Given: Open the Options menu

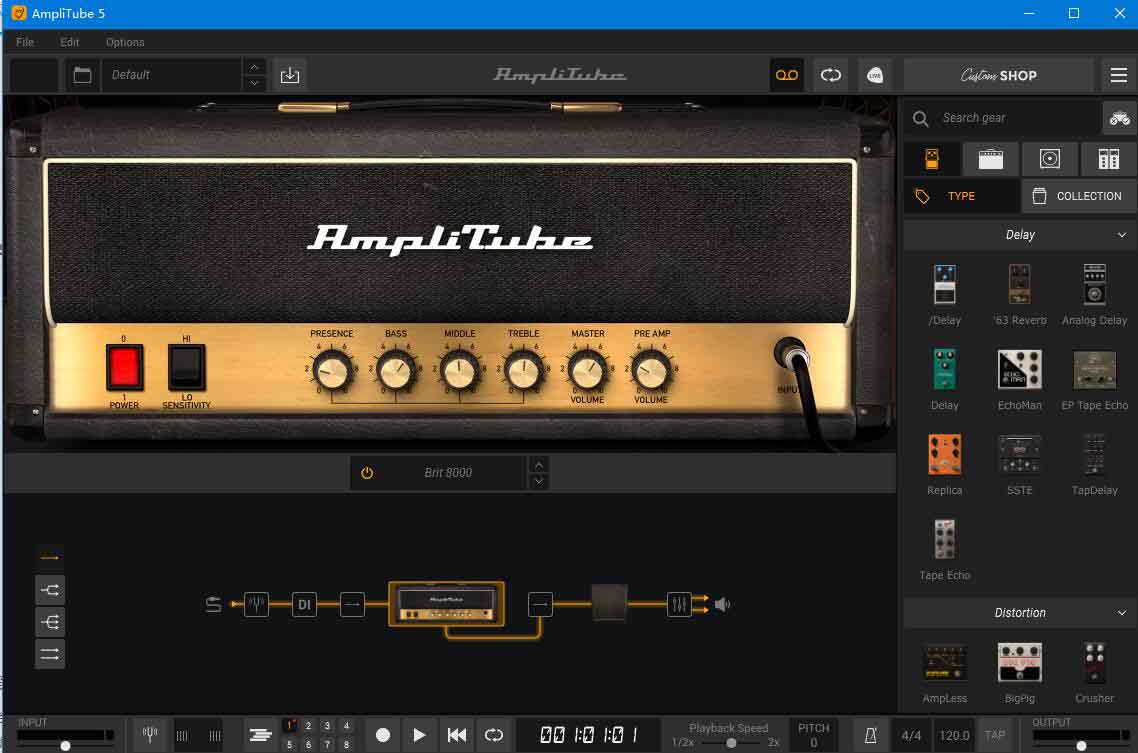Looking at the screenshot, I should point(125,42).
